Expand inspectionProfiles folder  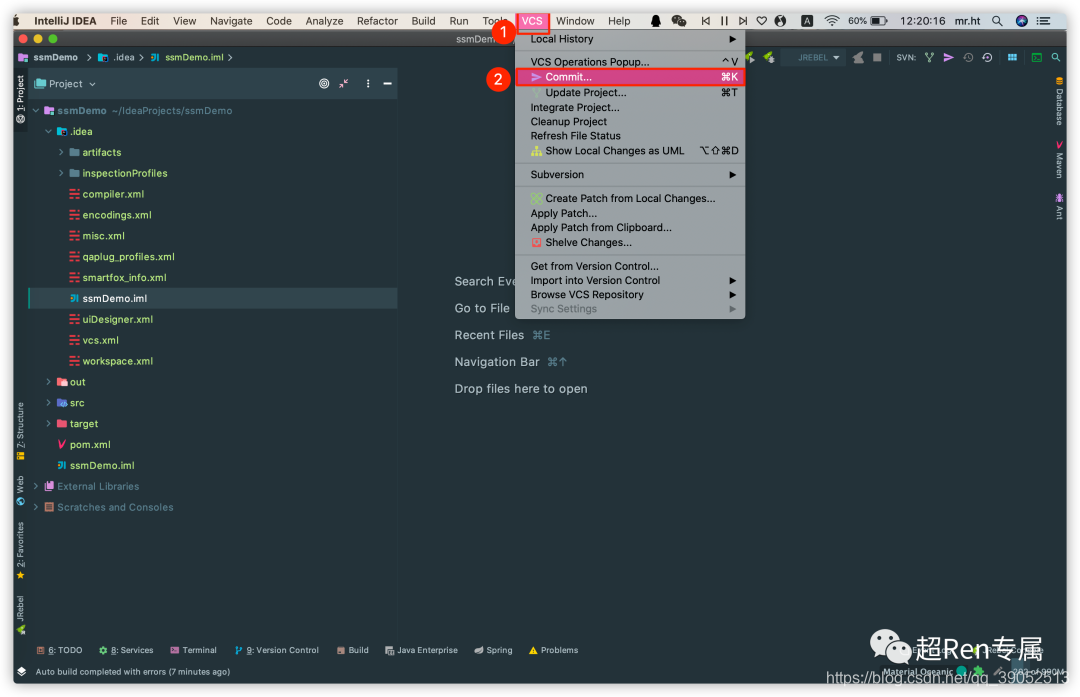click(x=61, y=173)
